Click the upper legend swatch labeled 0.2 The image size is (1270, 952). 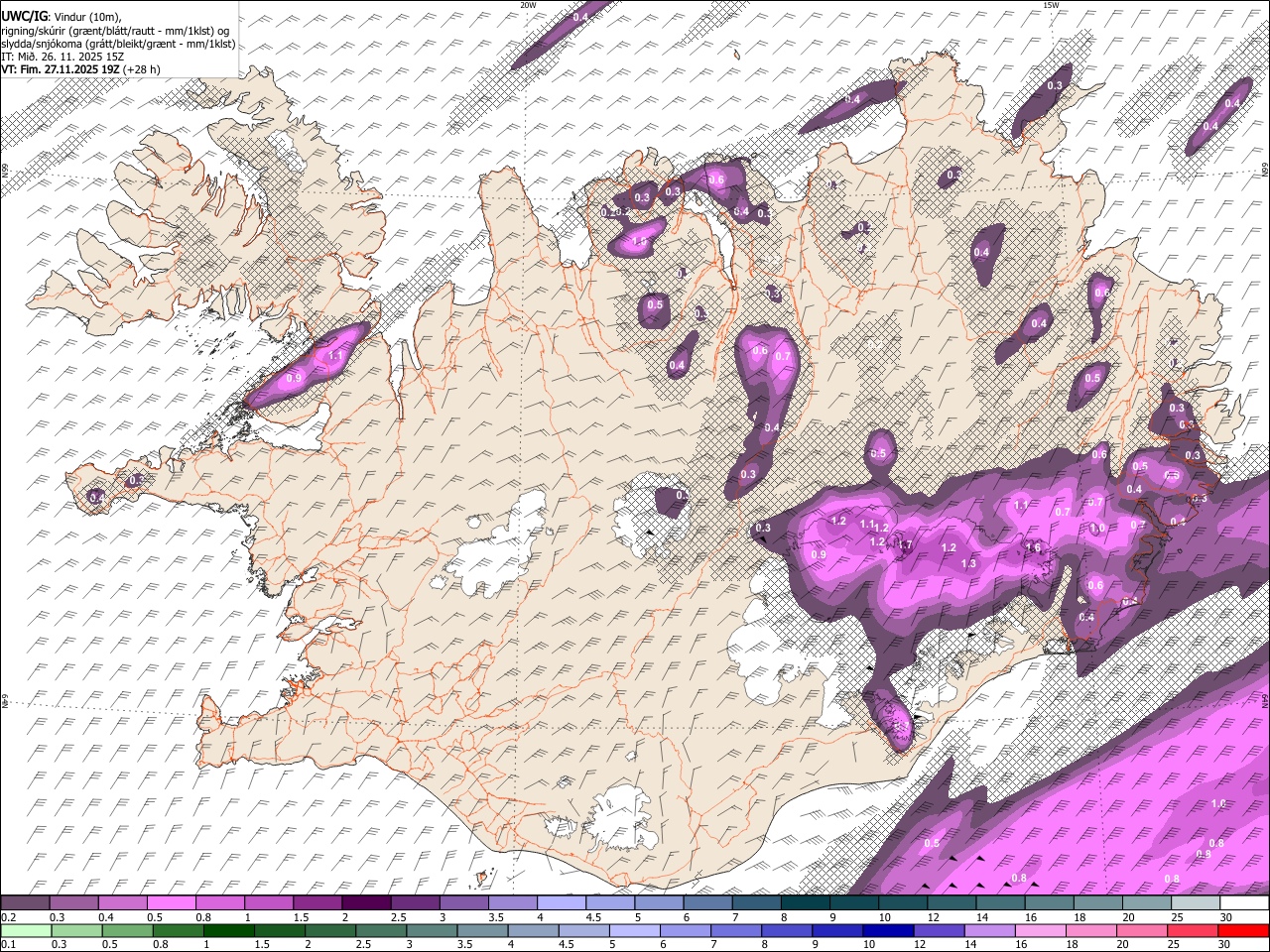(25, 902)
